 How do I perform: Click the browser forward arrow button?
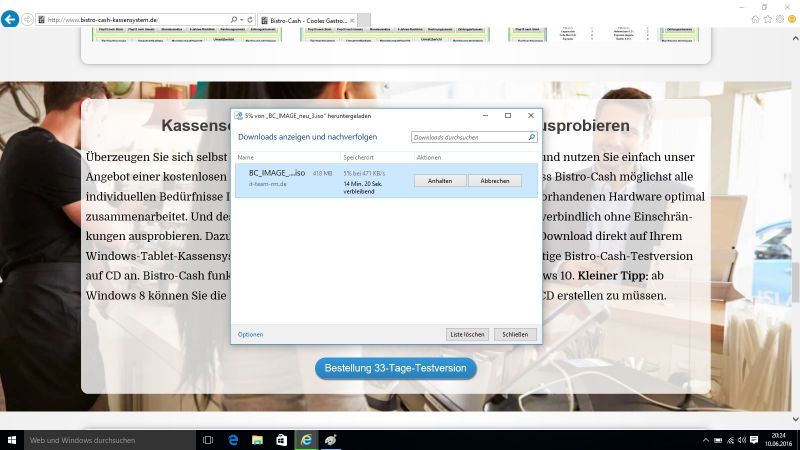click(28, 20)
